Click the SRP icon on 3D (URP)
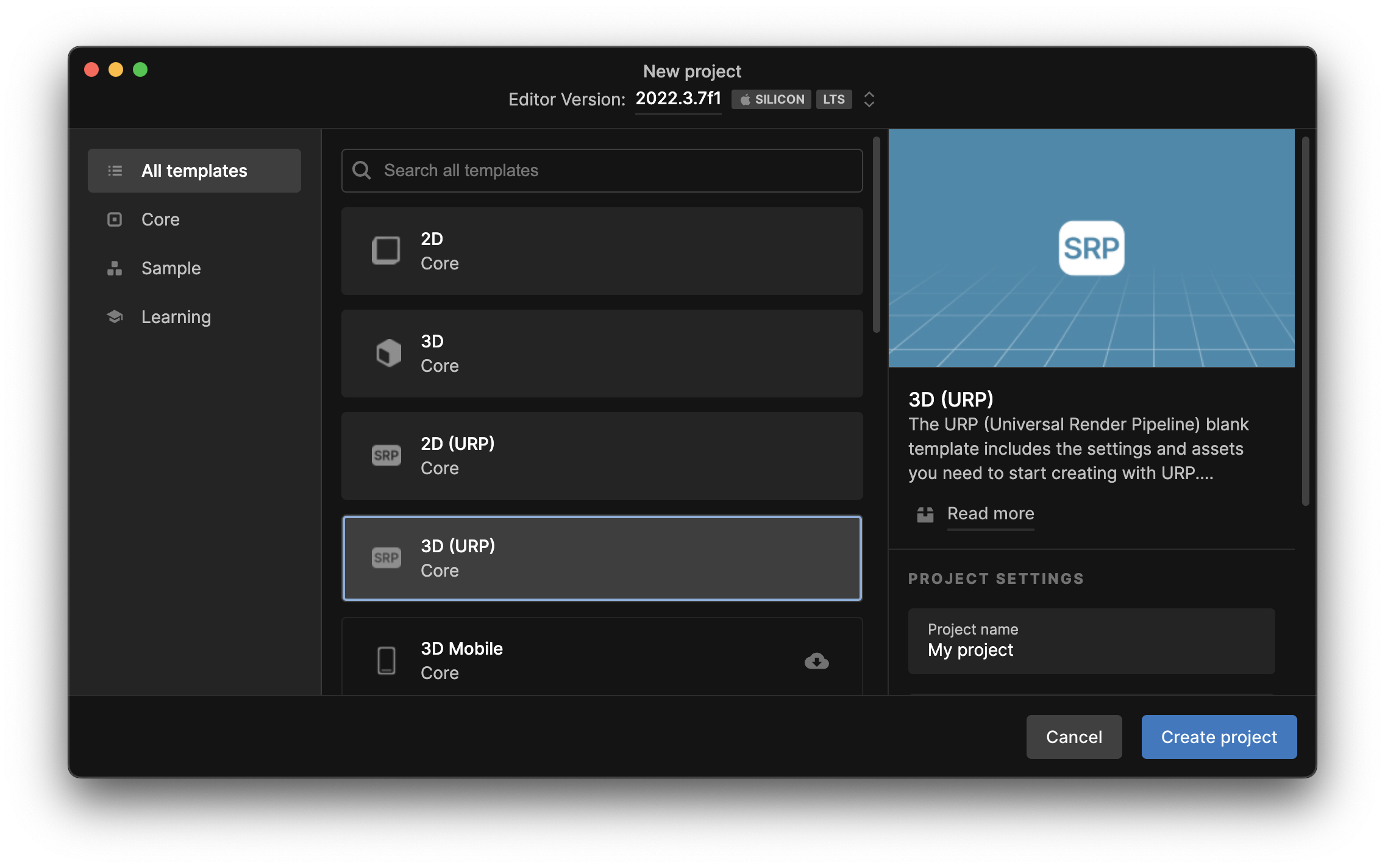Screen dimensions: 1385x868 [386, 558]
